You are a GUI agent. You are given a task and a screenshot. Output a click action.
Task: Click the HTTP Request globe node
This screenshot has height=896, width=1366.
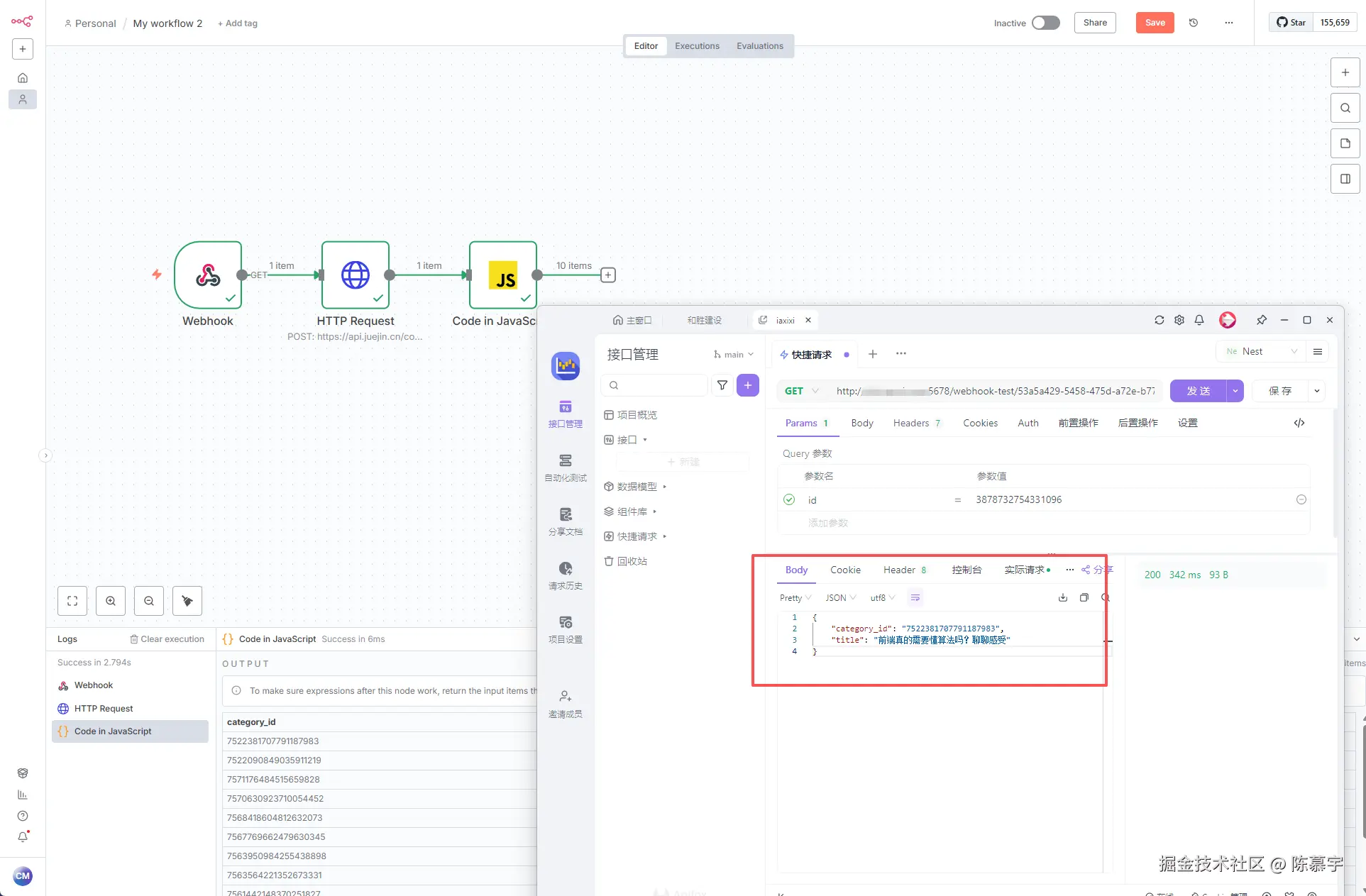pos(355,275)
